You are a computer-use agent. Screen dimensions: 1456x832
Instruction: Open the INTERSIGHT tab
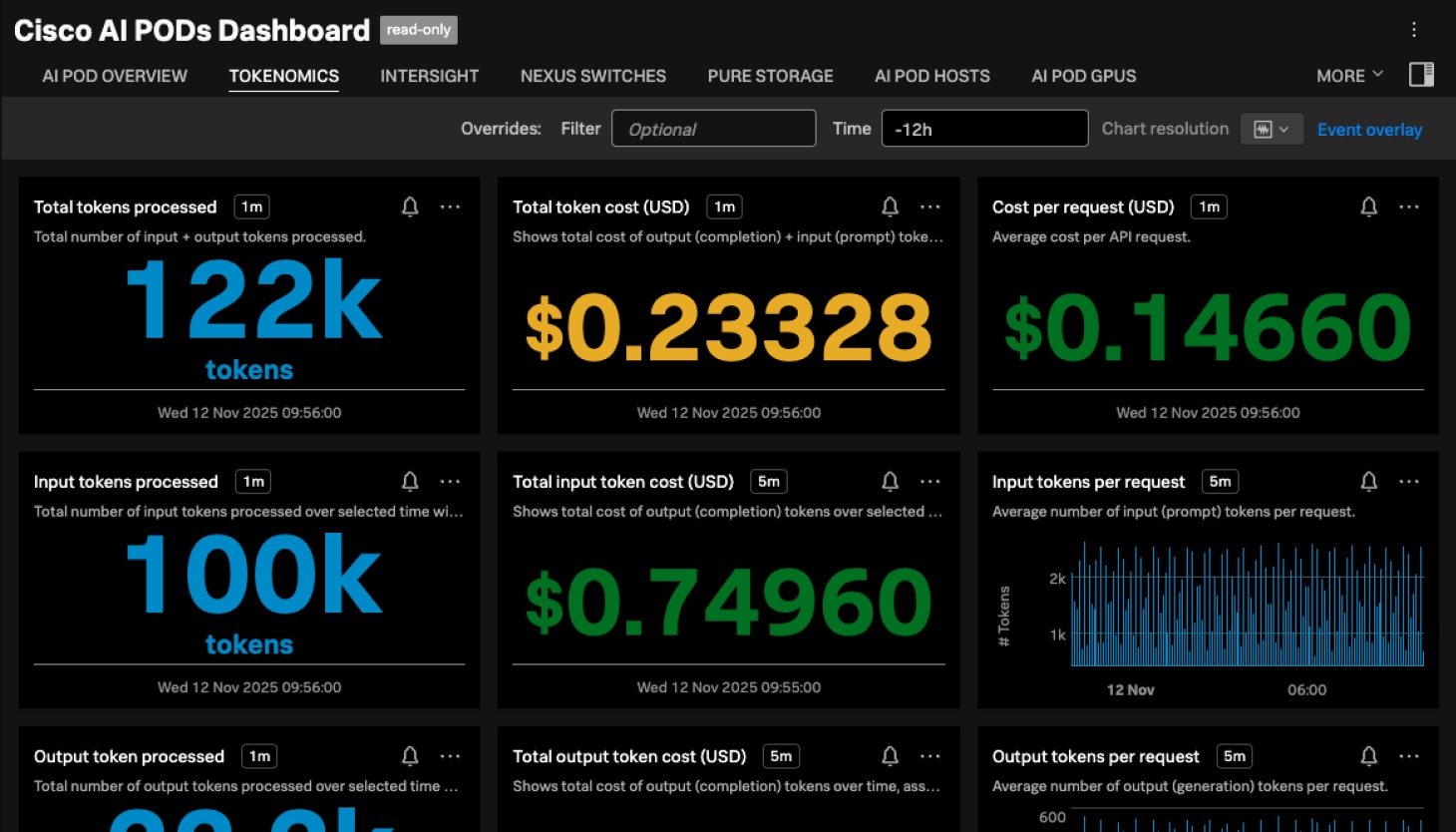[430, 76]
